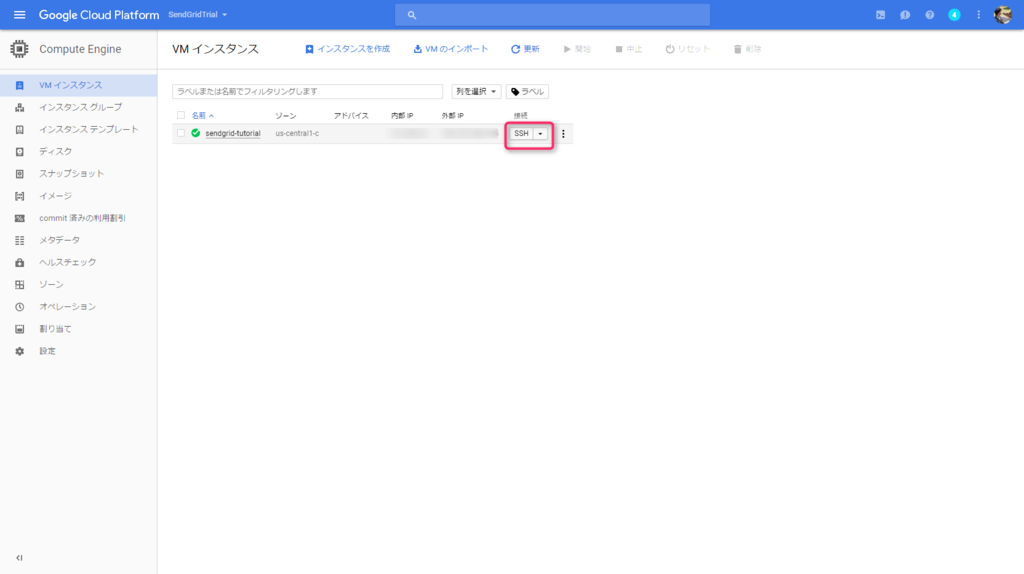Sort by 名前 column header
1024x574 pixels.
pos(202,116)
